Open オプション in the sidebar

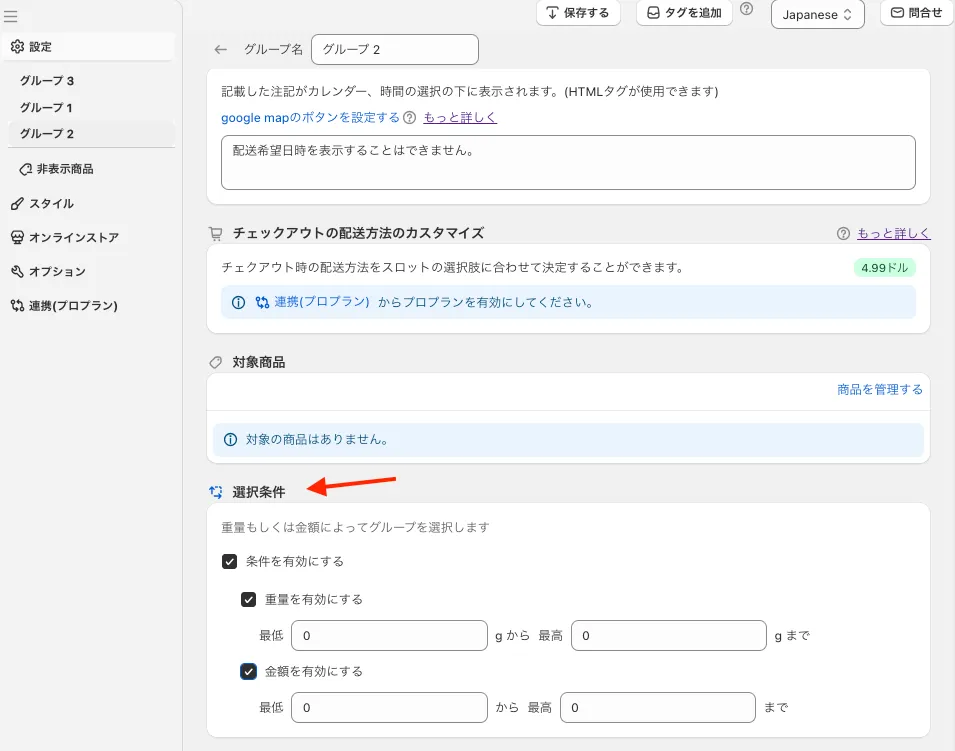(x=57, y=271)
